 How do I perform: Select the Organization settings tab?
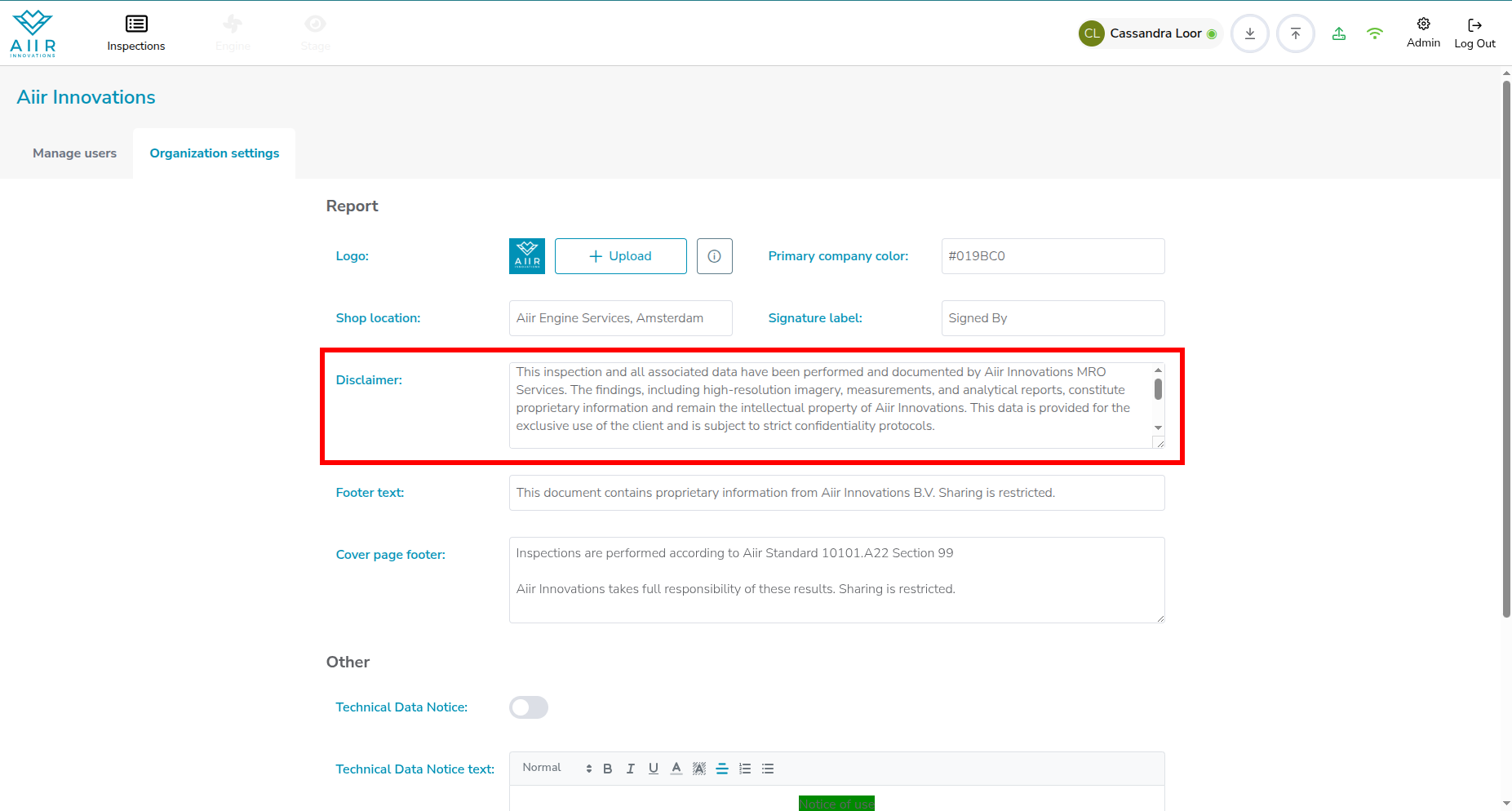point(215,153)
